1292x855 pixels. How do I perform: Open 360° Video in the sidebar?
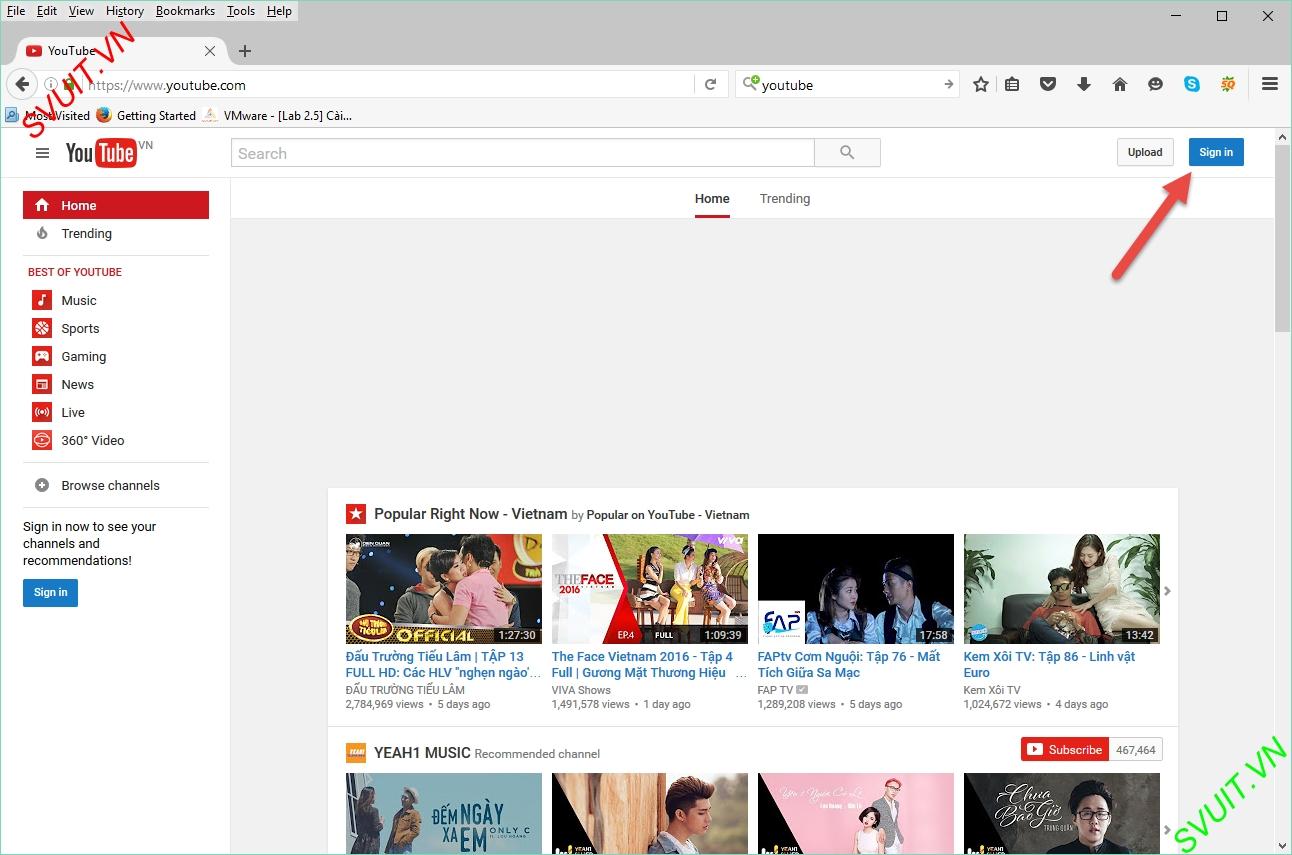[x=93, y=440]
